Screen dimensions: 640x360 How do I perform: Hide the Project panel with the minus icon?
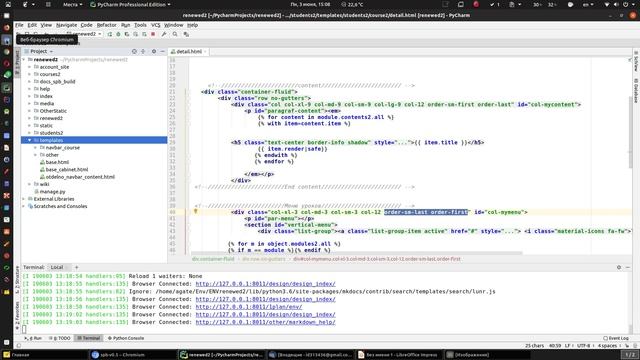[x=162, y=51]
